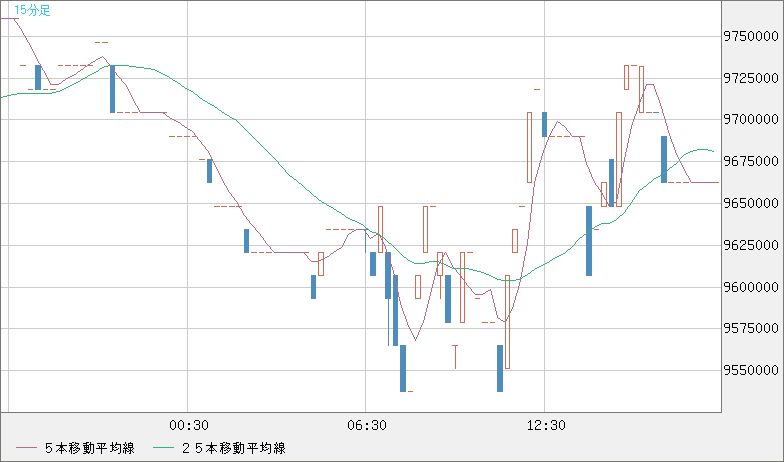Click the 00:30 time axis label

(x=189, y=426)
